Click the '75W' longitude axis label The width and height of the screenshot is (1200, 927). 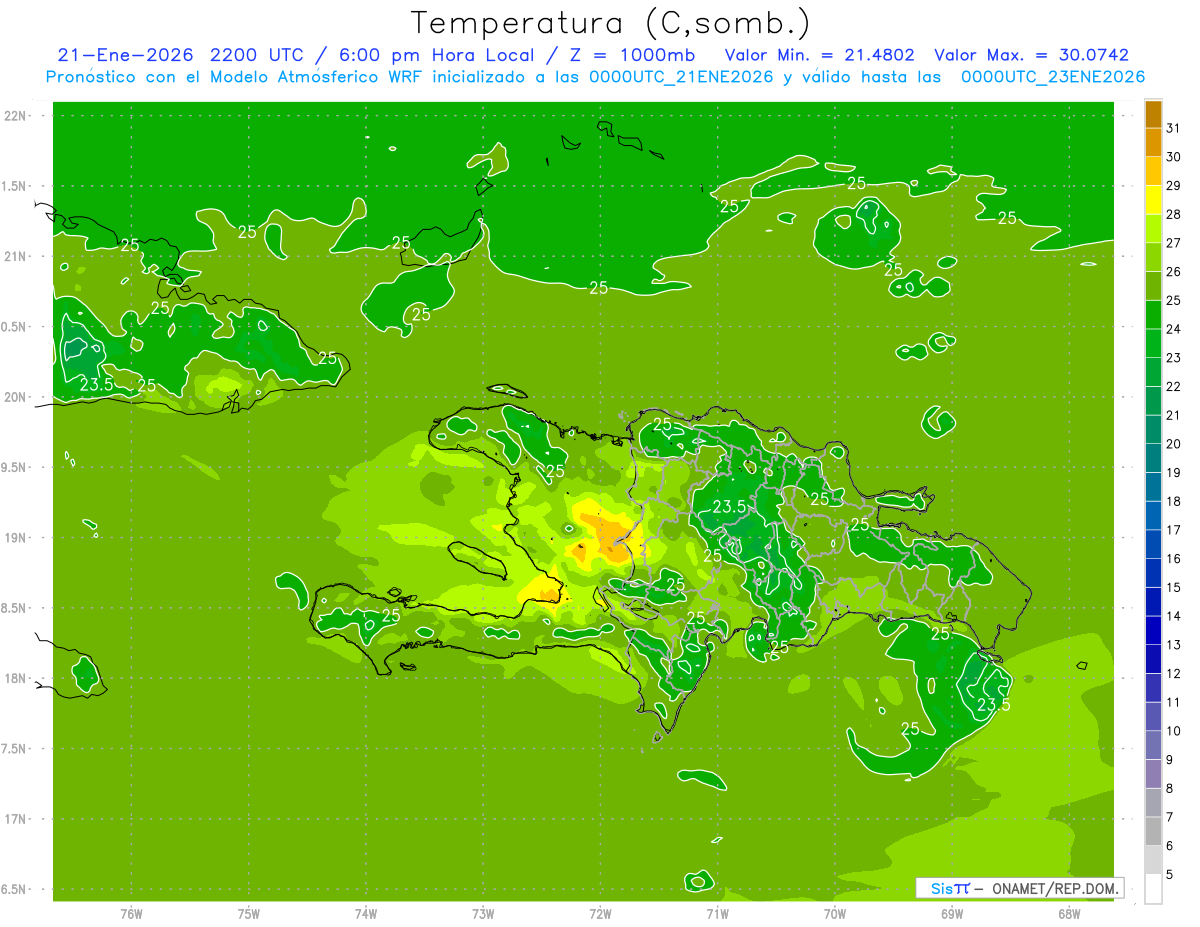(249, 914)
